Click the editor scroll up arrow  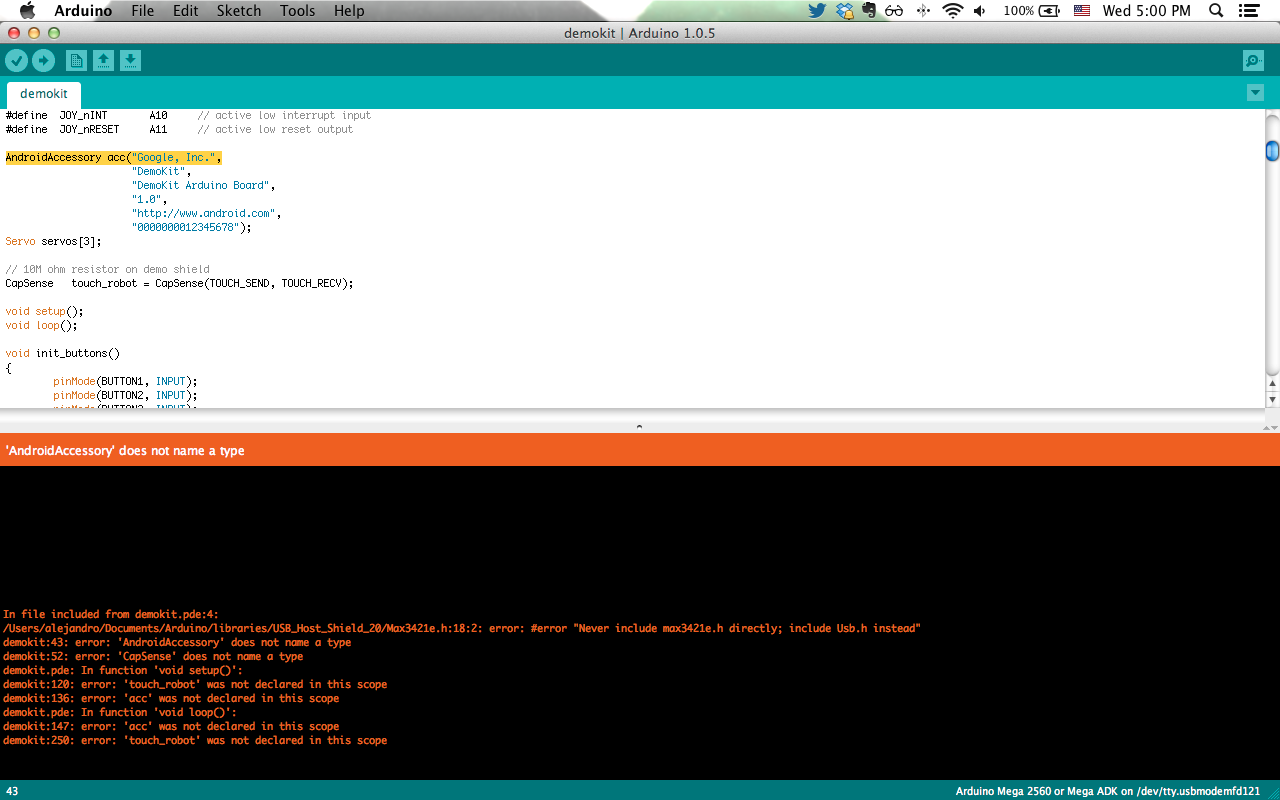1272,384
